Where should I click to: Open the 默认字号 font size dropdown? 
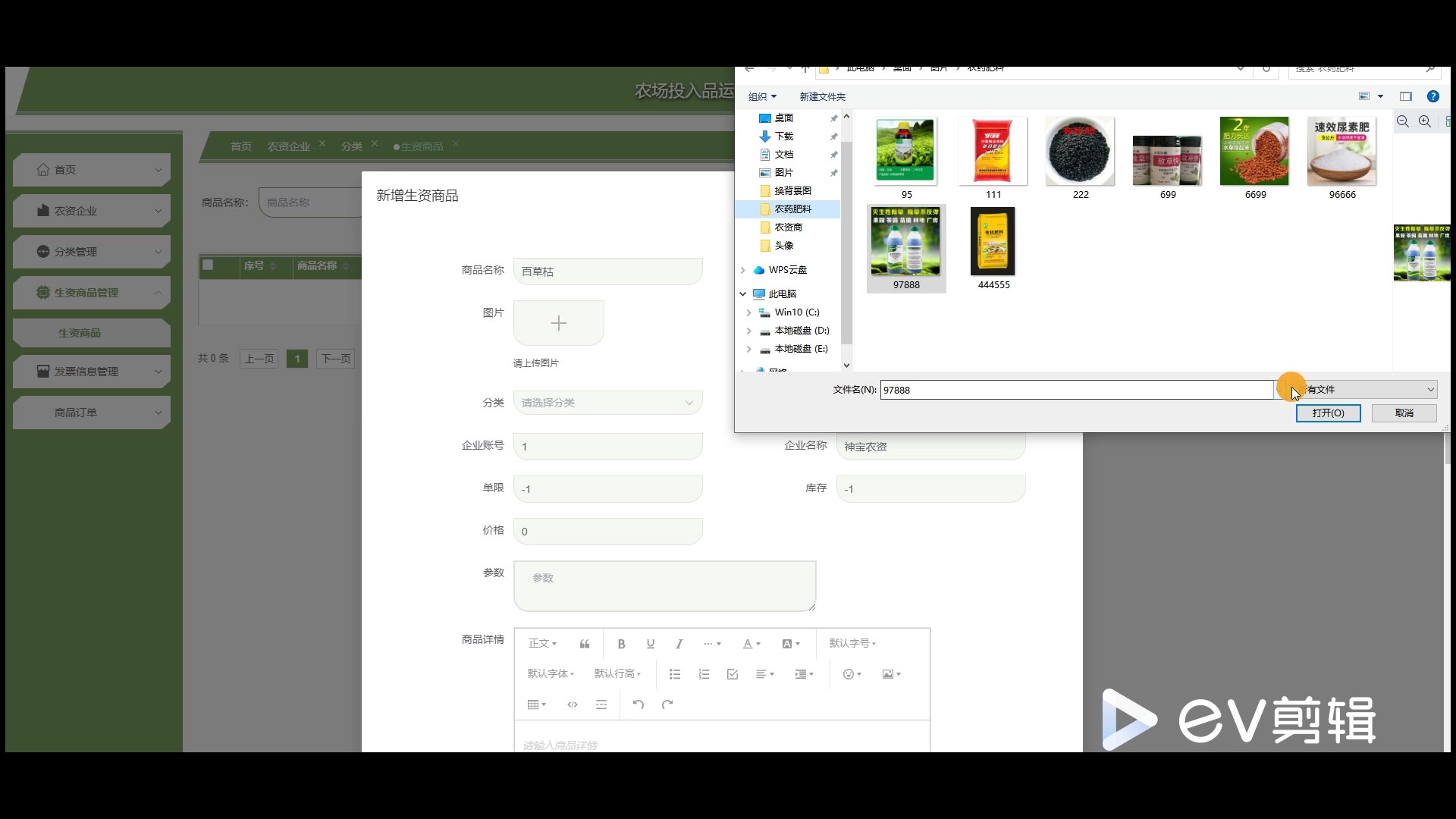852,643
